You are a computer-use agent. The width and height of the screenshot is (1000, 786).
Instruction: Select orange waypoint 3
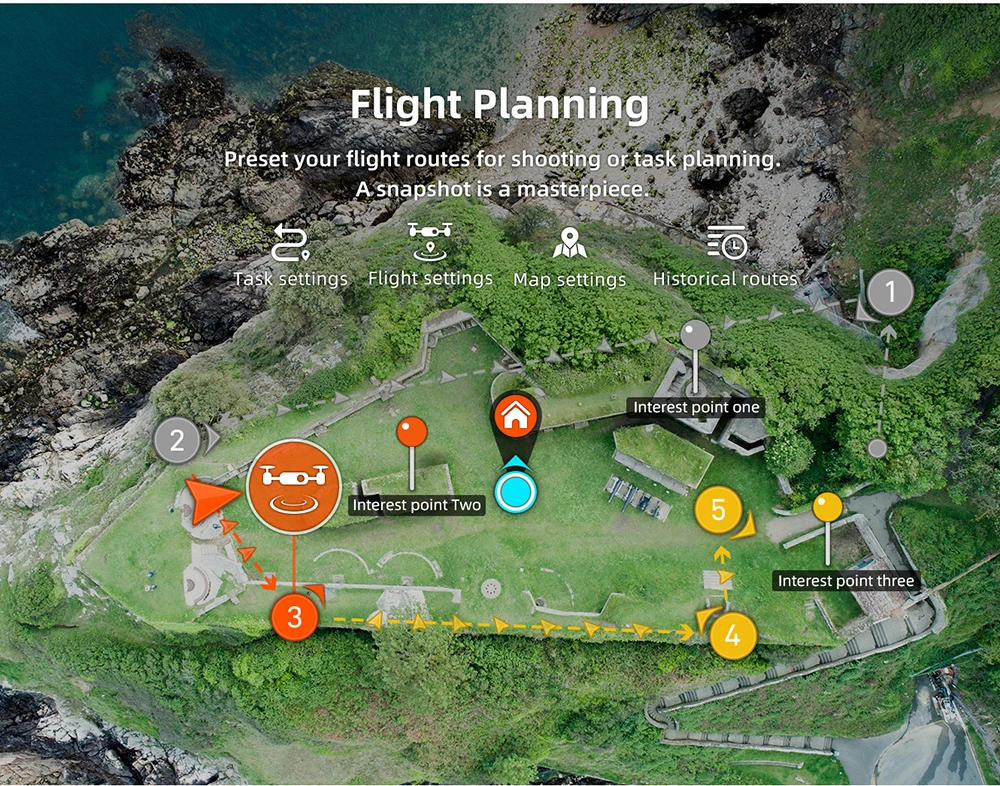click(294, 617)
